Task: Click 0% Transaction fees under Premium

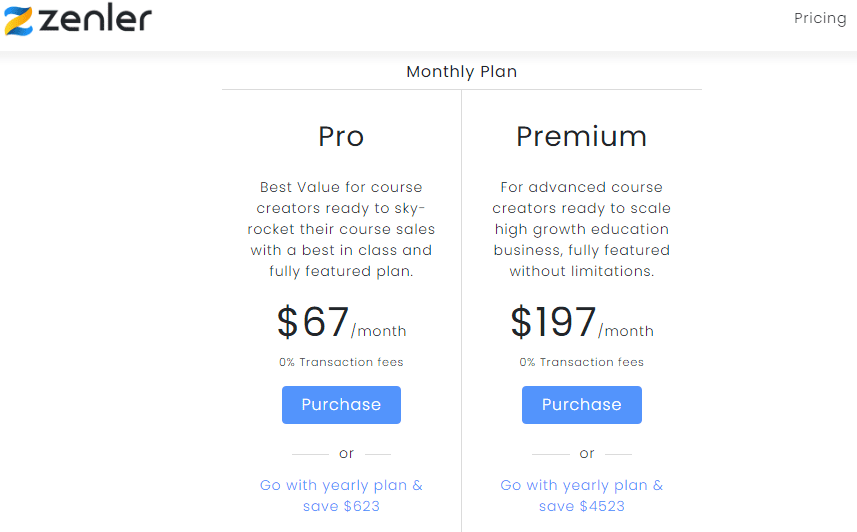Action: (x=582, y=362)
